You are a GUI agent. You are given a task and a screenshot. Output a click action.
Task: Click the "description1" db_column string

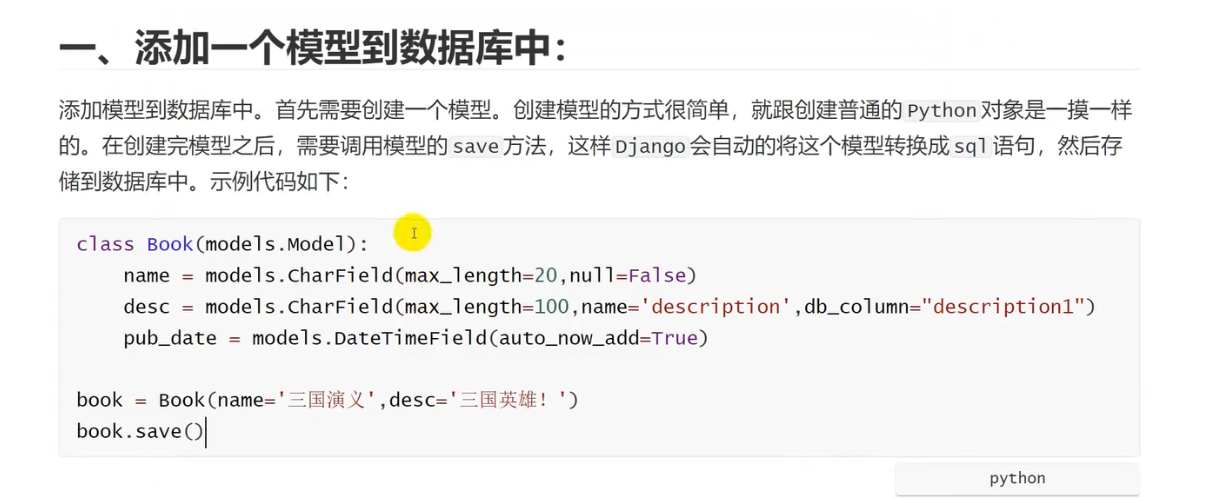[x=1008, y=306]
